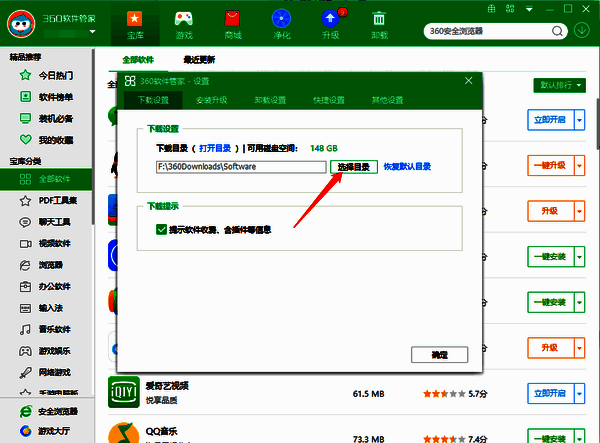Image resolution: width=600 pixels, height=443 pixels.
Task: Click the 打开目录 link
Action: pos(215,148)
